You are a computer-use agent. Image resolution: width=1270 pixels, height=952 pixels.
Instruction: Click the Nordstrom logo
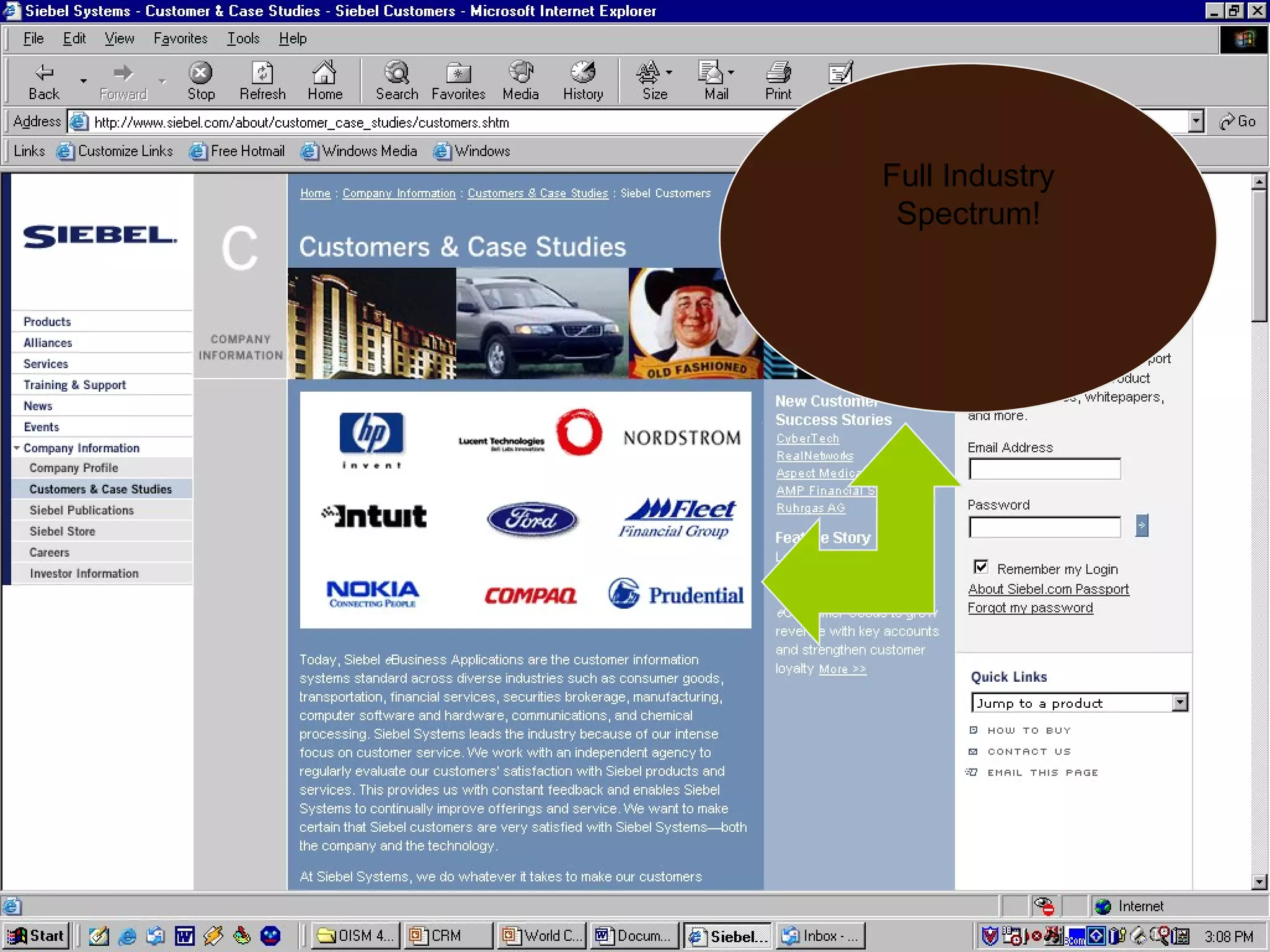tap(682, 438)
